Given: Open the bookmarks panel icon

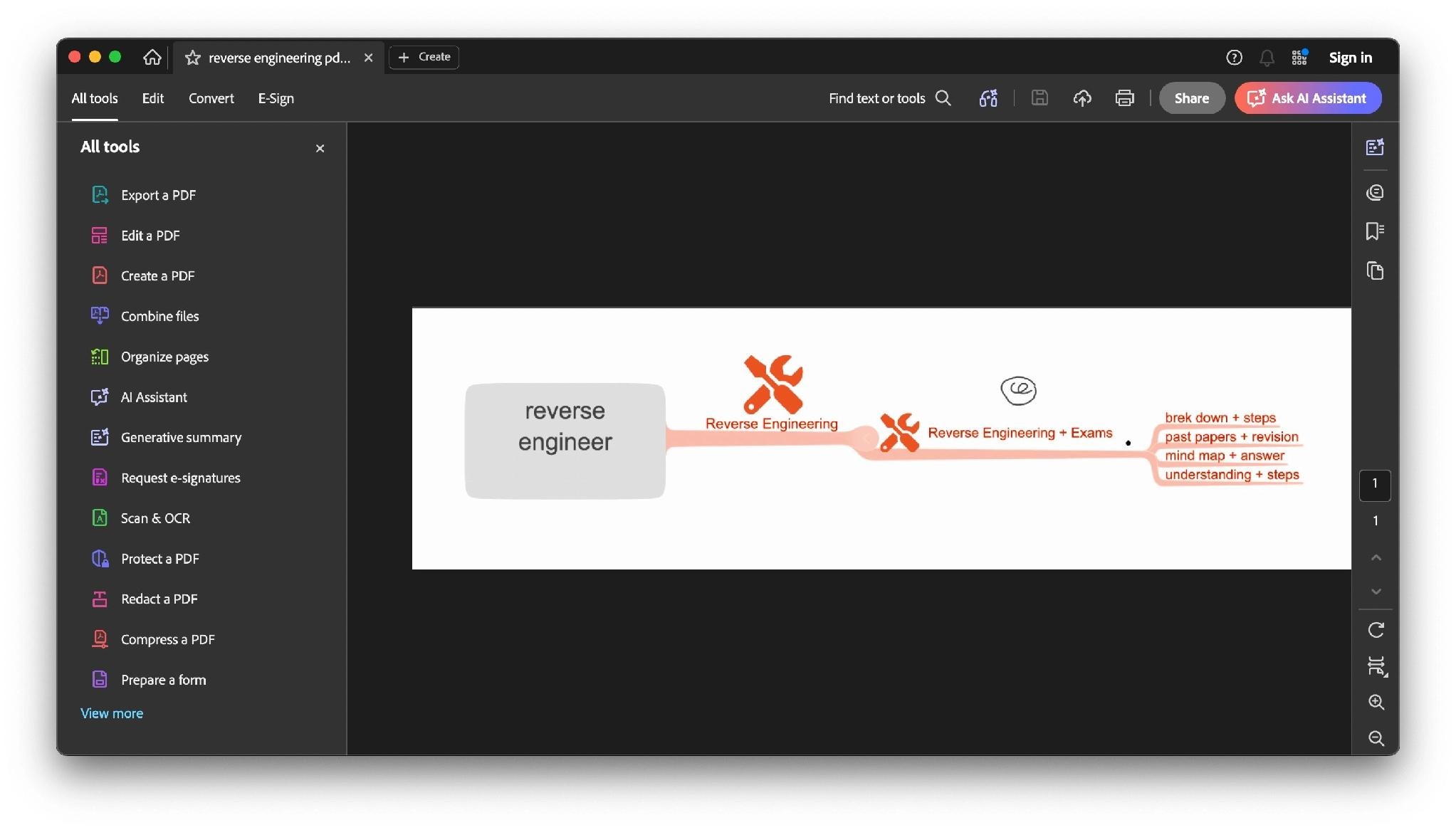Looking at the screenshot, I should [x=1375, y=231].
